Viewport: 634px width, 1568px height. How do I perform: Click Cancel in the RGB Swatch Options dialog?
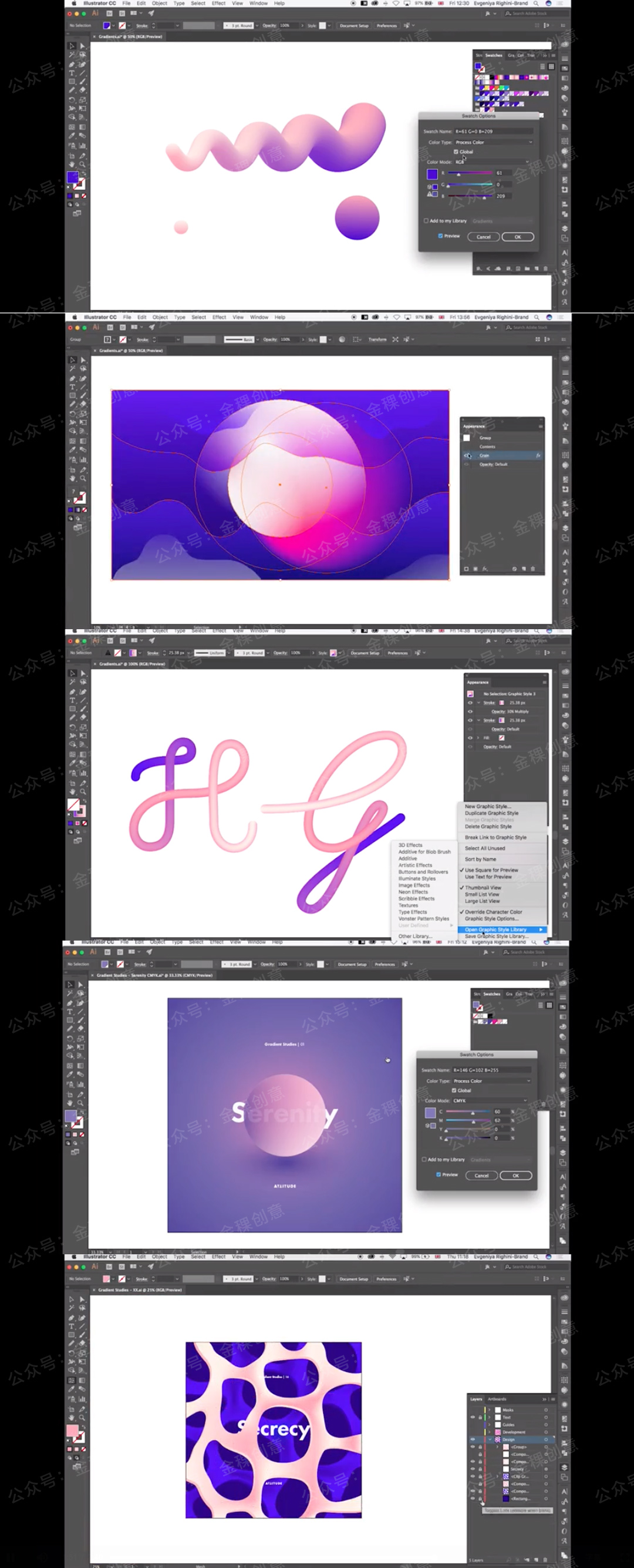pyautogui.click(x=484, y=237)
